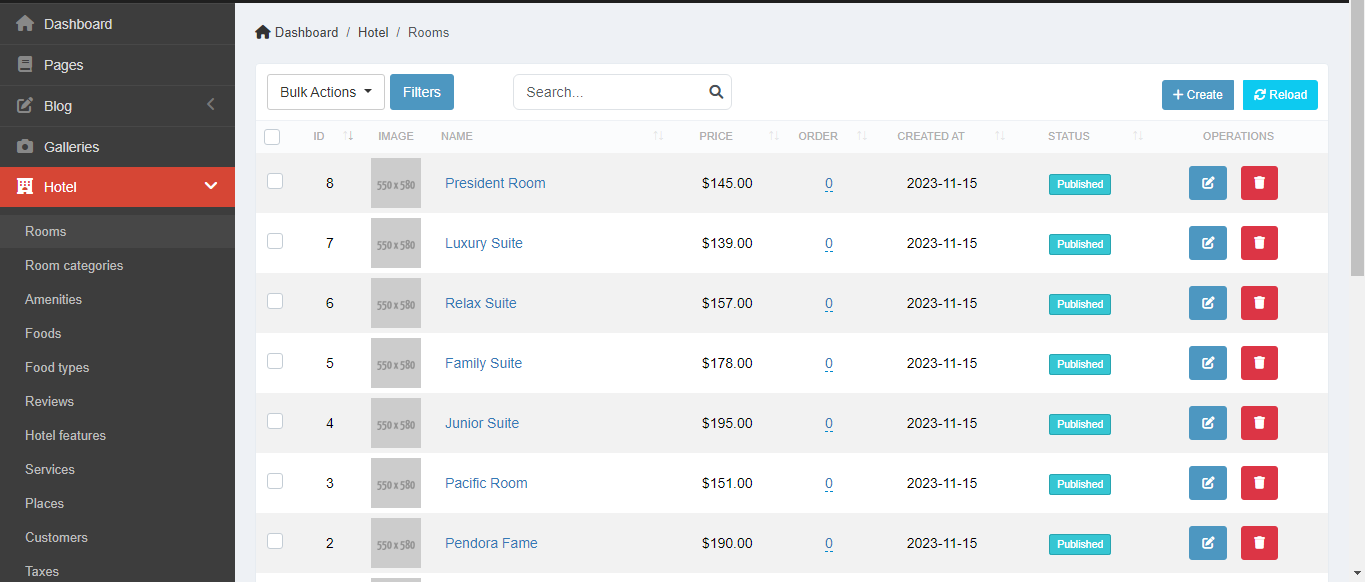Tick the checkbox for Relax Suite row
The height and width of the screenshot is (582, 1365).
point(275,301)
